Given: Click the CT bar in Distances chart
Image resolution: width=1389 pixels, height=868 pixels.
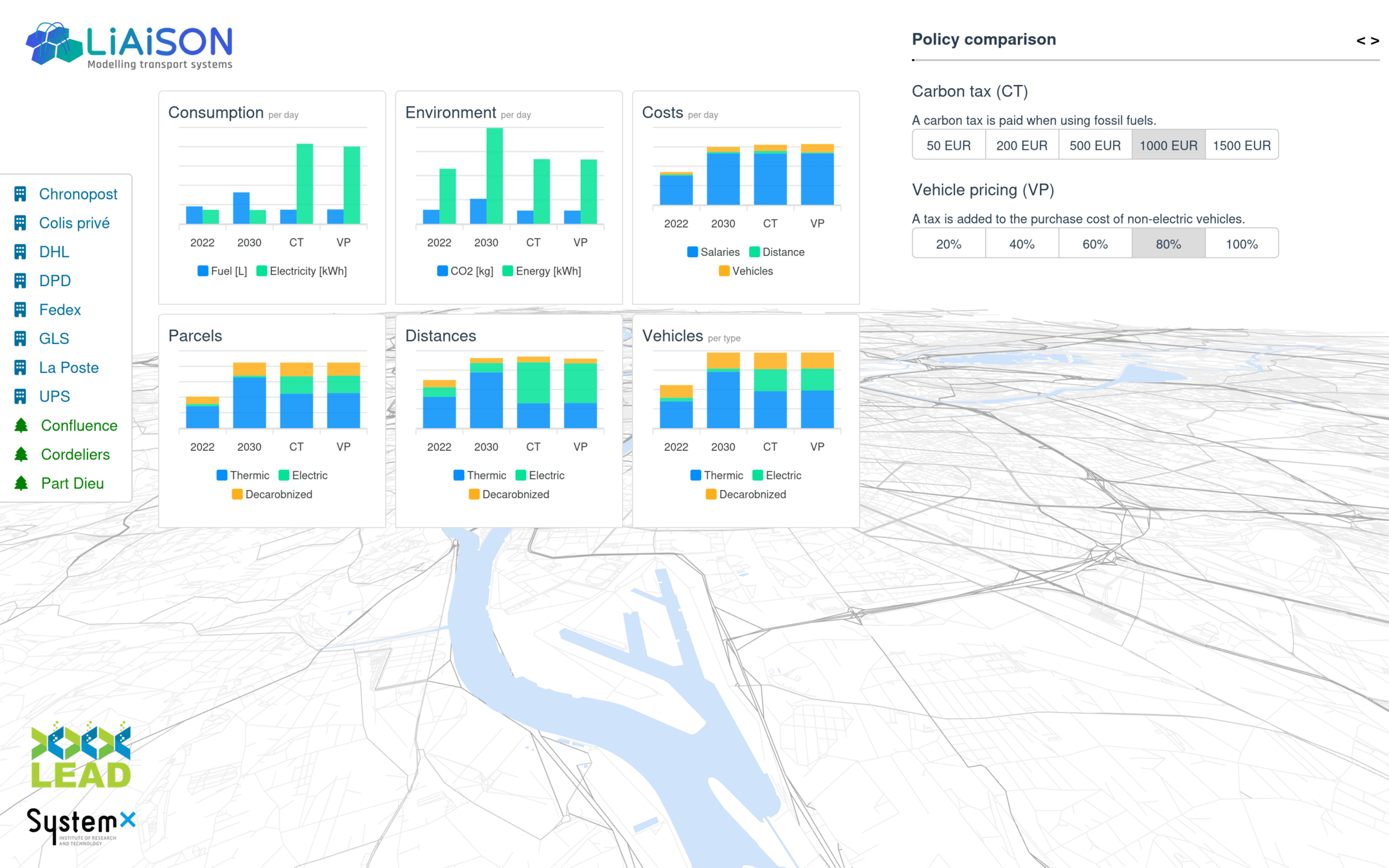Looking at the screenshot, I should pos(533,393).
